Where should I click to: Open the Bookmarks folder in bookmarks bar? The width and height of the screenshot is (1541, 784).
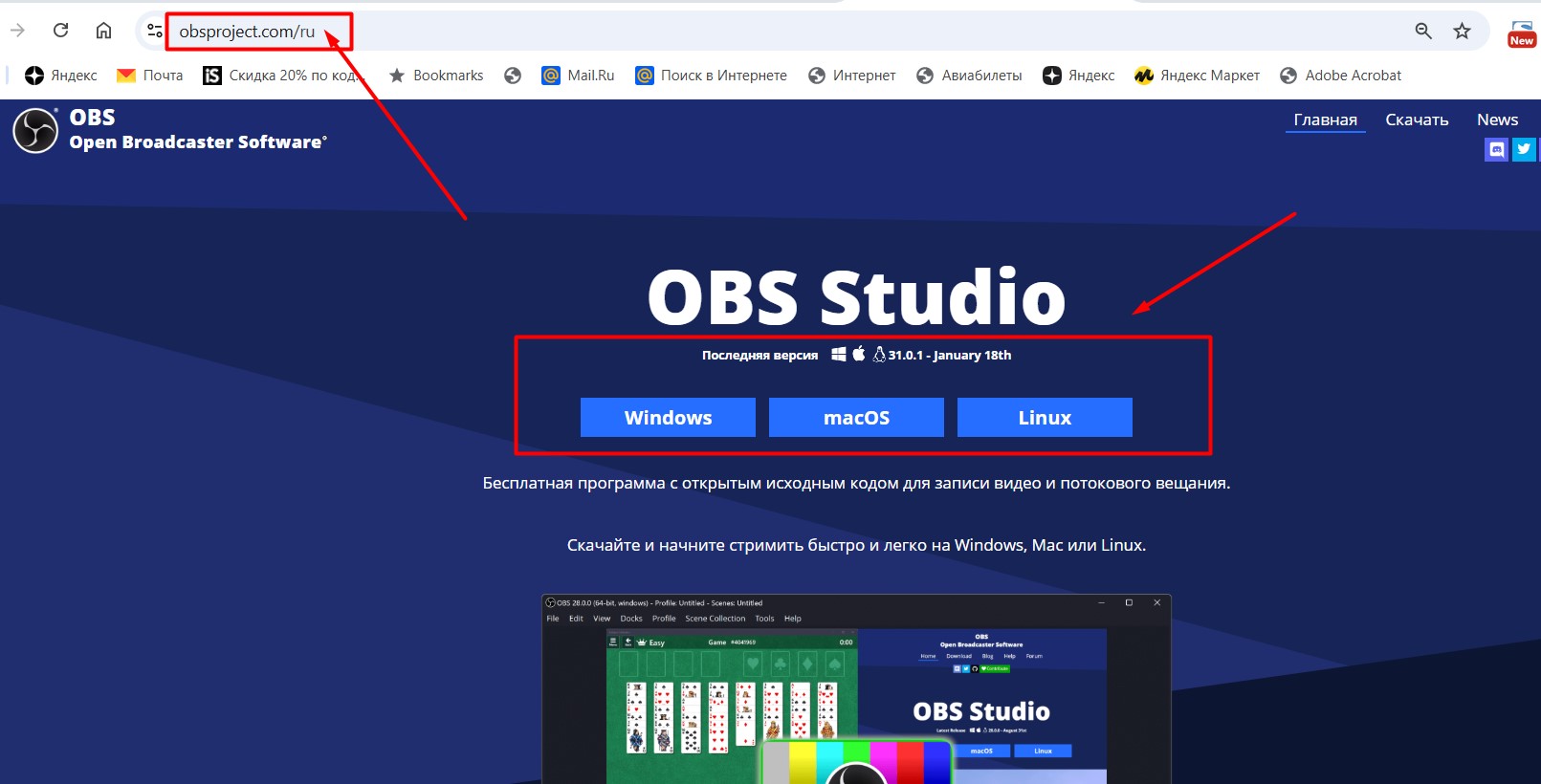tap(436, 76)
